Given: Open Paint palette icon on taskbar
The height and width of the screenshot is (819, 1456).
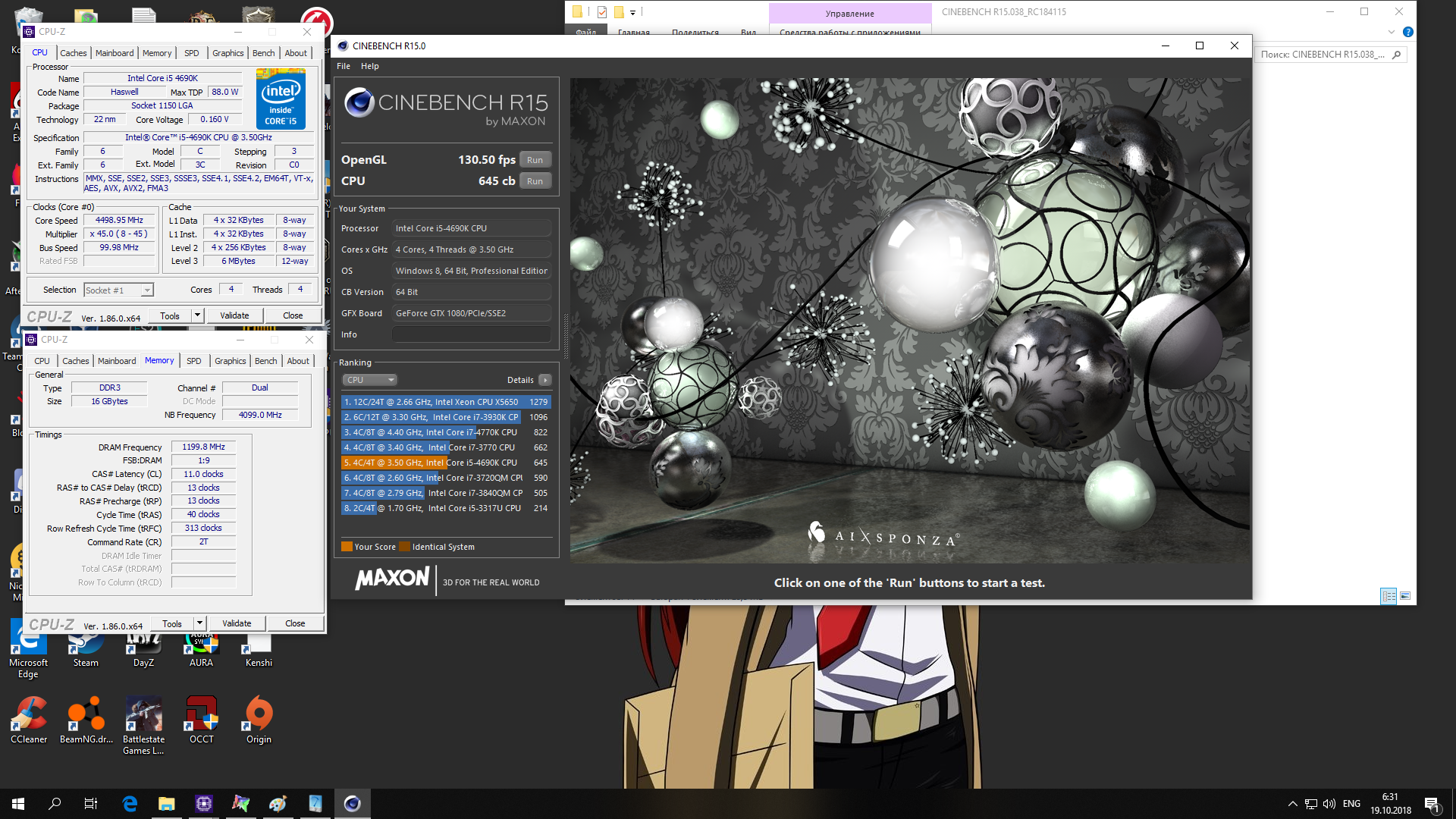Looking at the screenshot, I should click(x=278, y=804).
